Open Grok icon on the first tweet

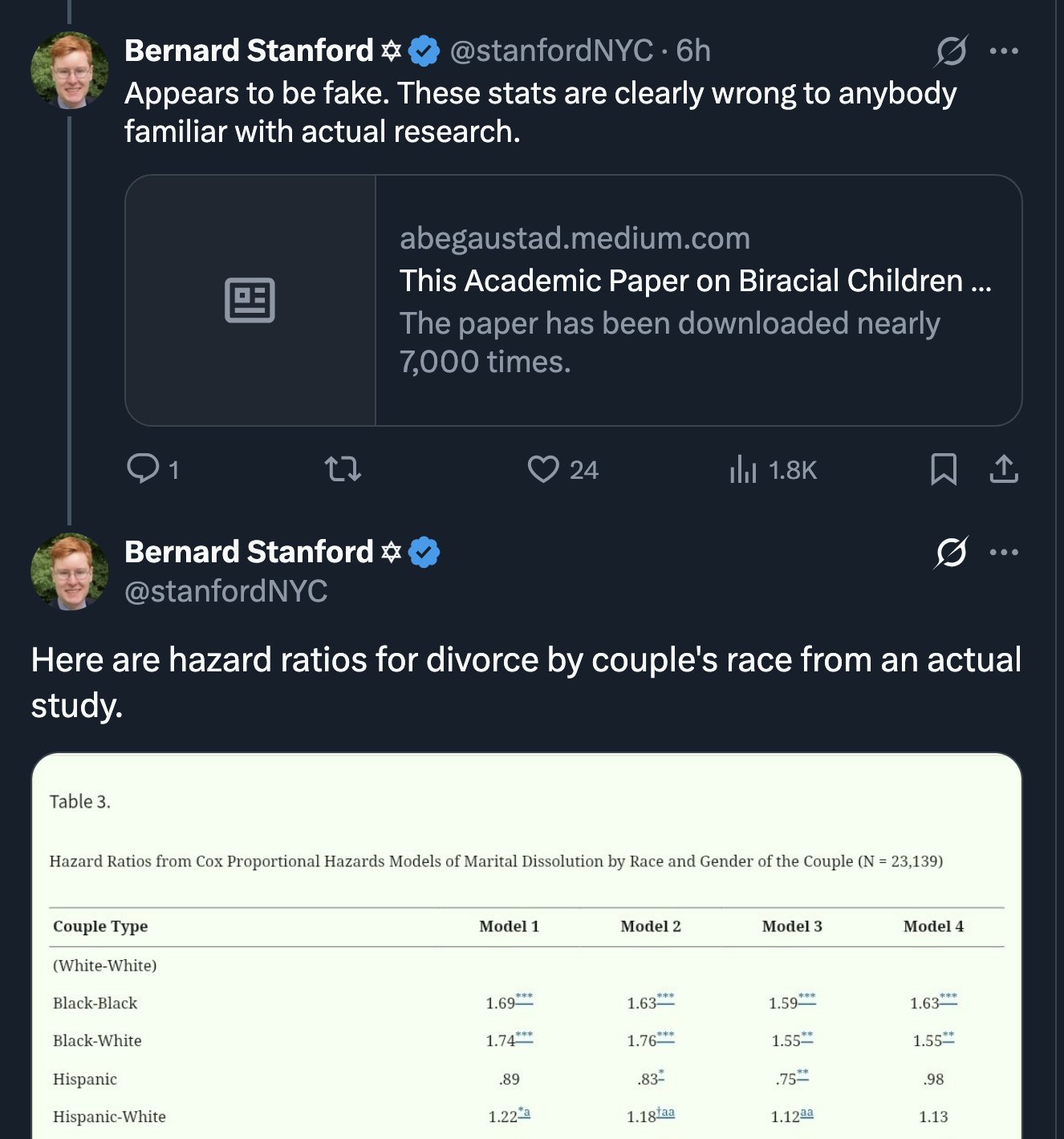[x=951, y=51]
